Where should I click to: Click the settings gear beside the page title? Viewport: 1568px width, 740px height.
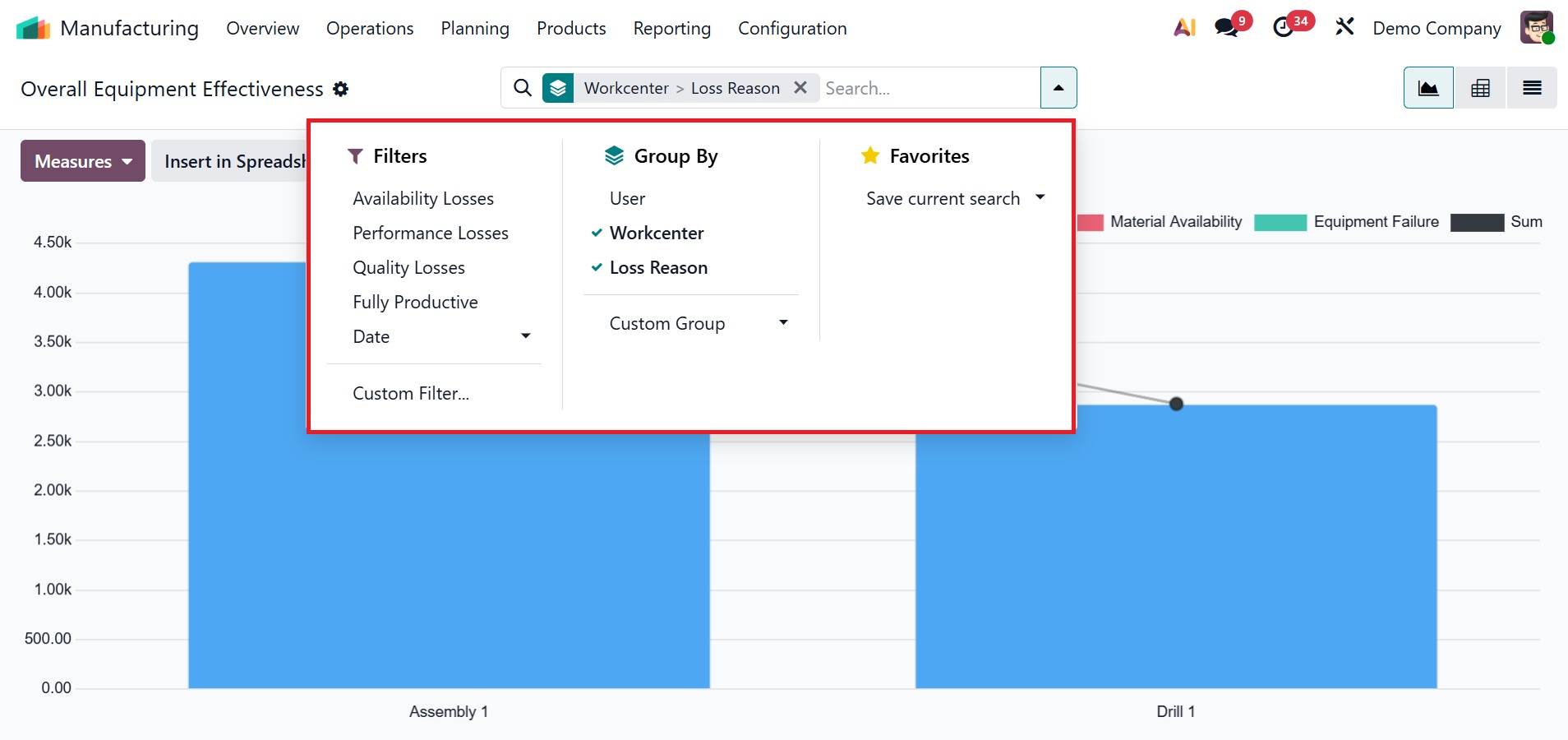[x=341, y=90]
